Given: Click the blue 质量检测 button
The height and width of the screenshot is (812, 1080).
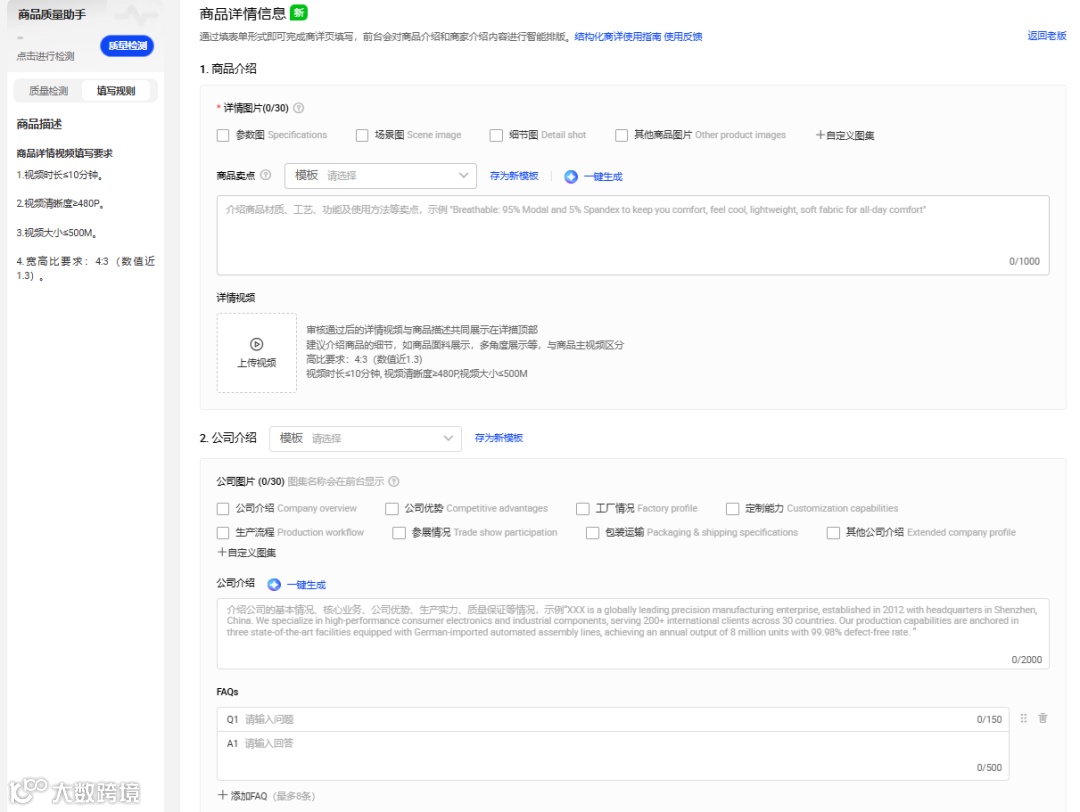Looking at the screenshot, I should pyautogui.click(x=127, y=45).
